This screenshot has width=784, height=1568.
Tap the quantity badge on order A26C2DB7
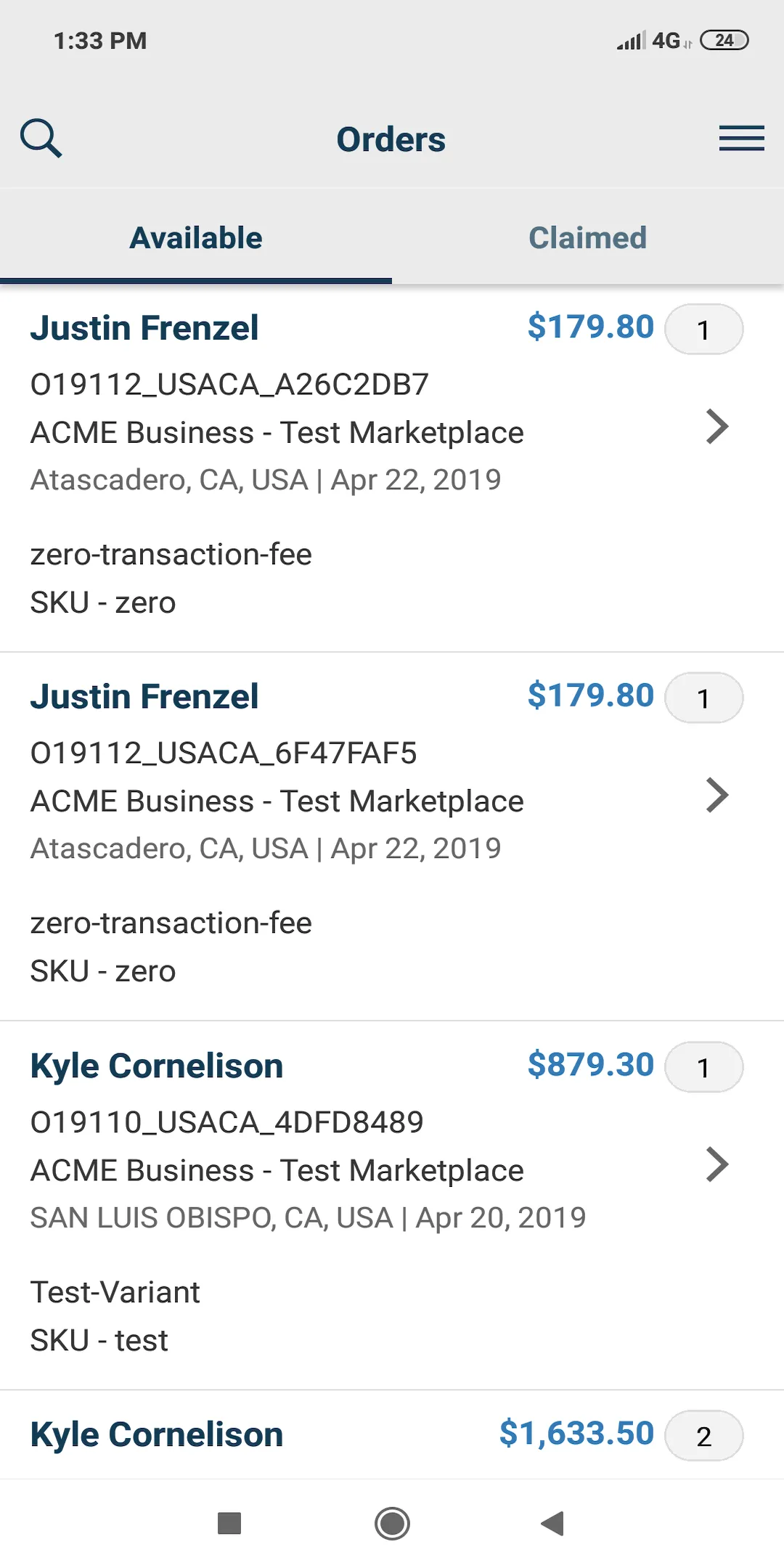[703, 330]
